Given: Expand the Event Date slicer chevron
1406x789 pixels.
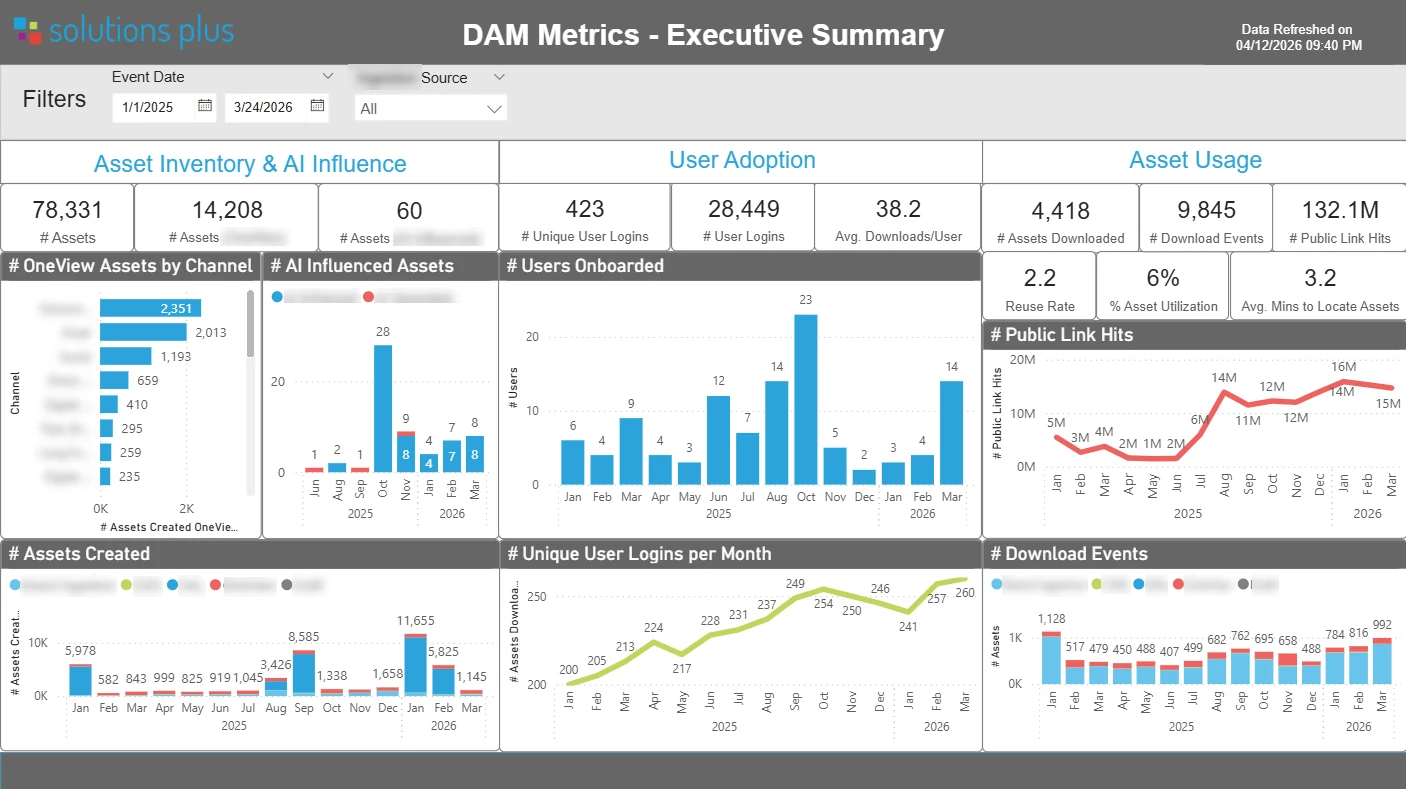Looking at the screenshot, I should point(327,76).
